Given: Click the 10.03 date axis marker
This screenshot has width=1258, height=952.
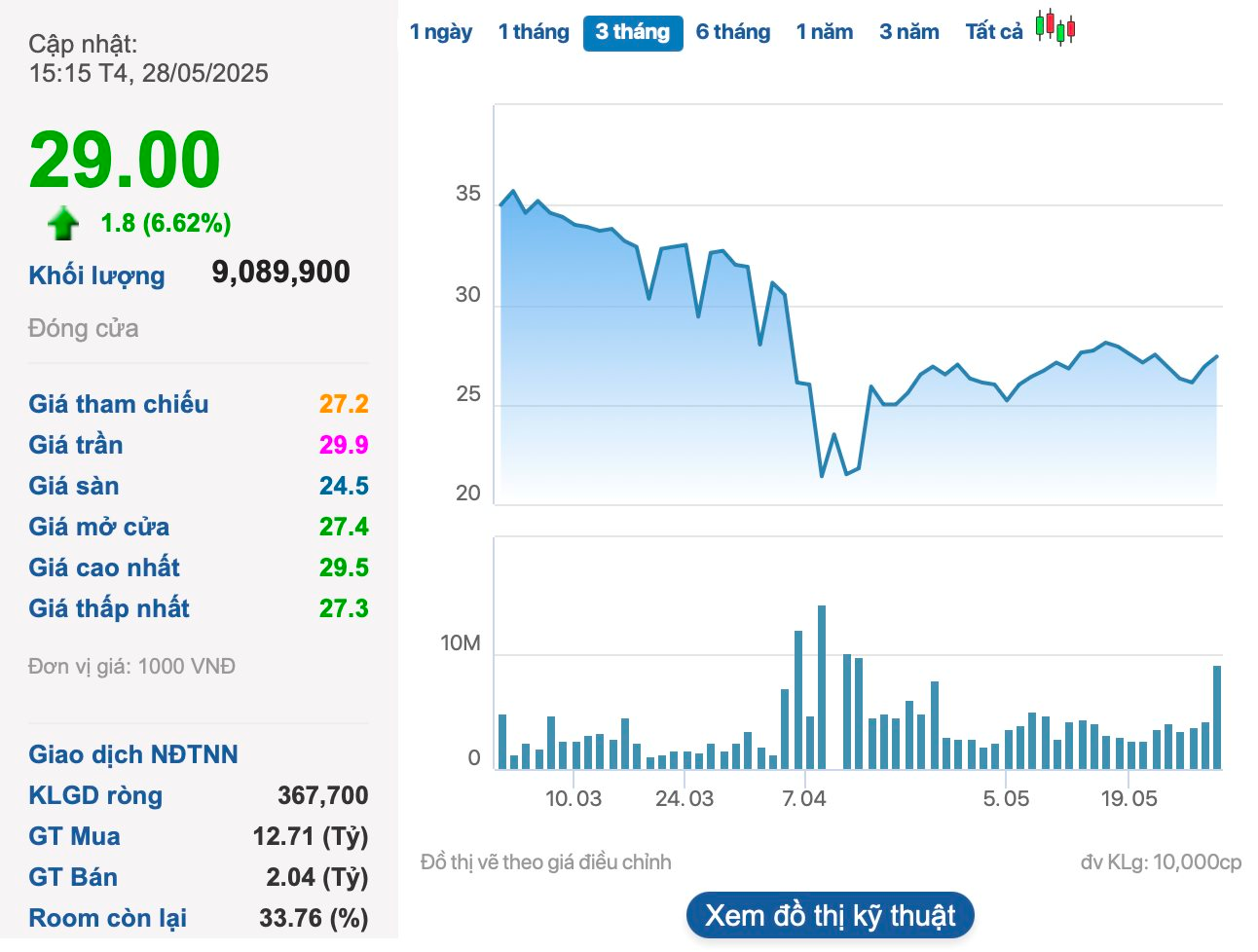Looking at the screenshot, I should pyautogui.click(x=573, y=799).
